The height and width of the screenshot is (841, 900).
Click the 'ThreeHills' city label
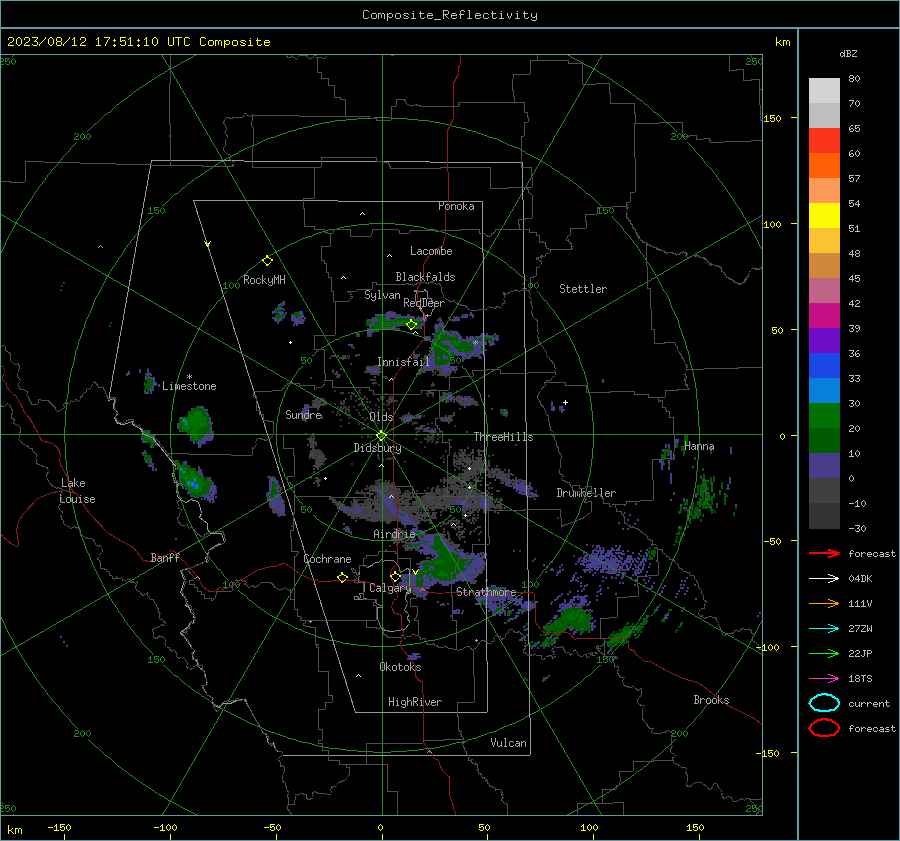[503, 437]
